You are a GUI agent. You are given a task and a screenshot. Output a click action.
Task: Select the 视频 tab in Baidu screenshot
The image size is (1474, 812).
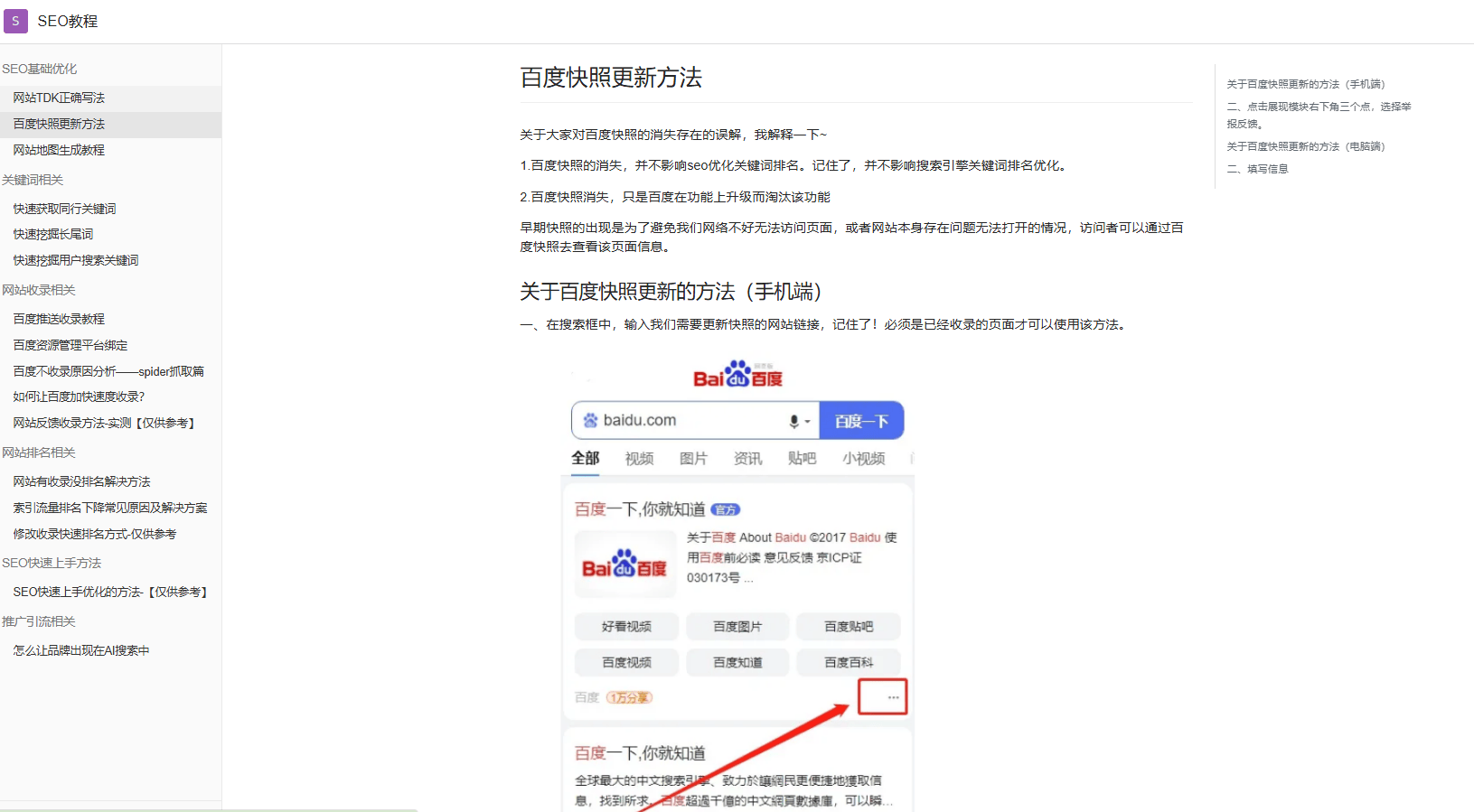(639, 459)
